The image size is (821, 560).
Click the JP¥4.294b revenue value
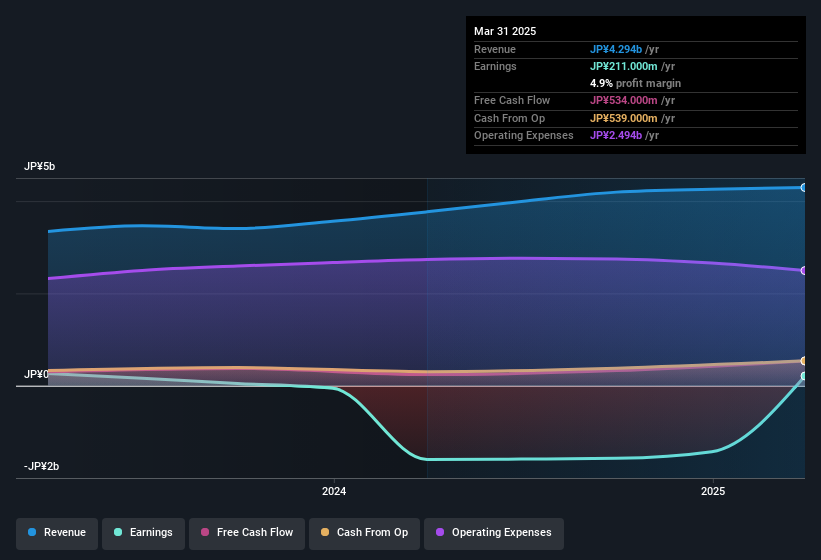click(616, 49)
